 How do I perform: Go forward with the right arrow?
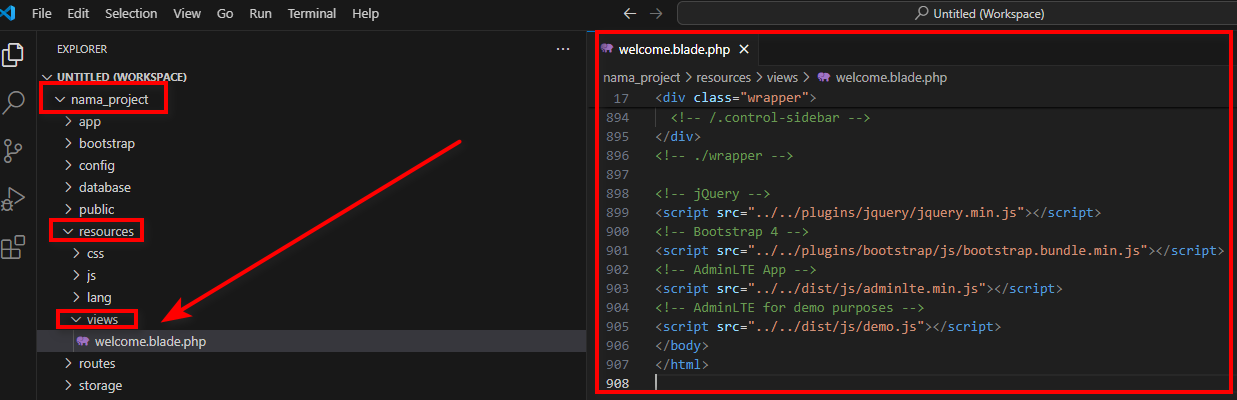(656, 14)
